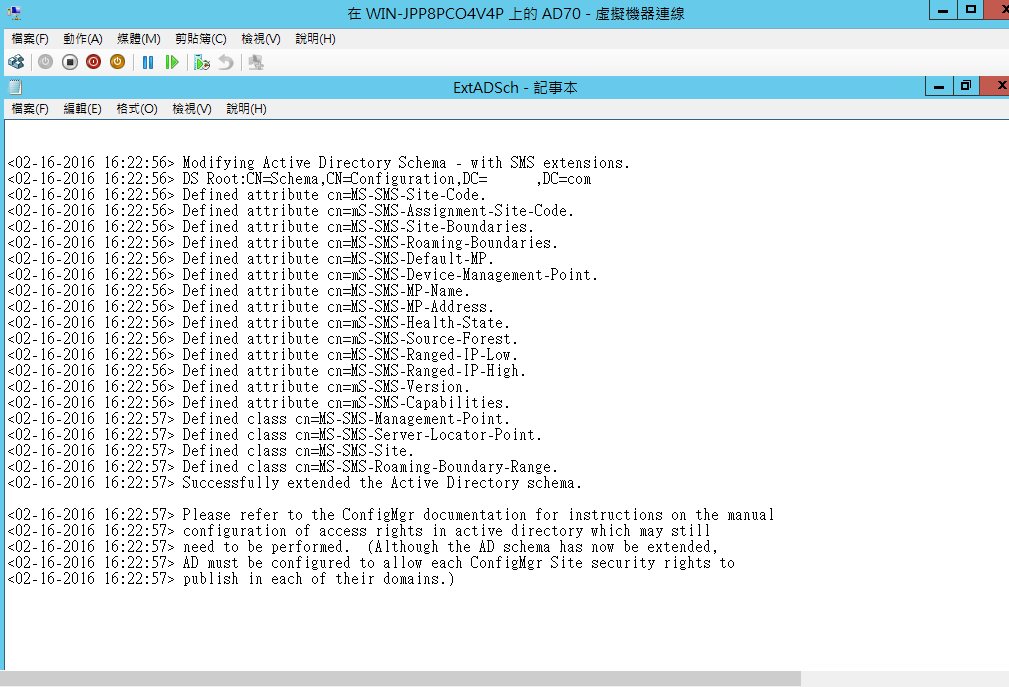This screenshot has width=1009, height=687.
Task: Maximize the VM connection window
Action: click(x=971, y=10)
